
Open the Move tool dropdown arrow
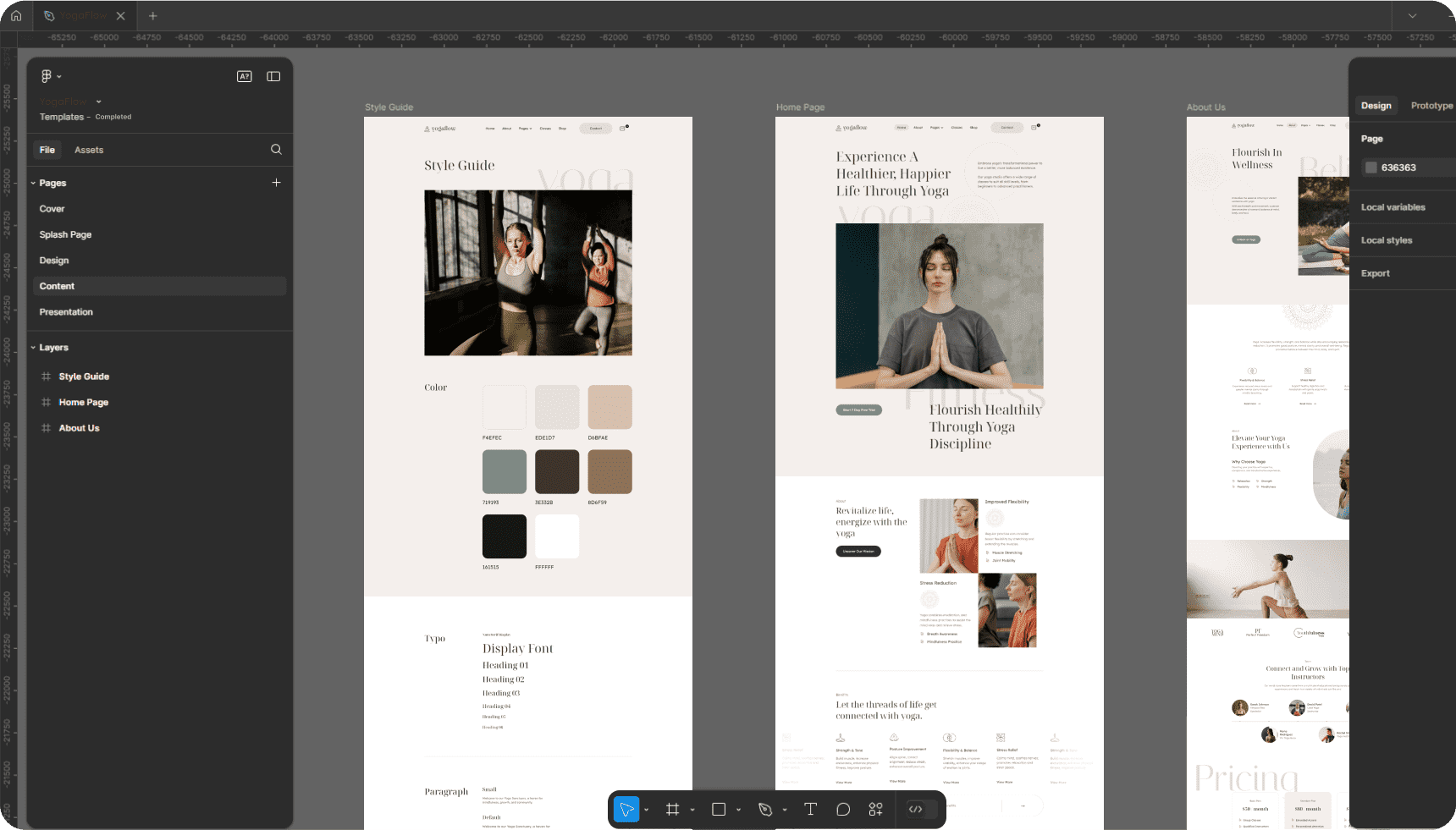pos(648,809)
